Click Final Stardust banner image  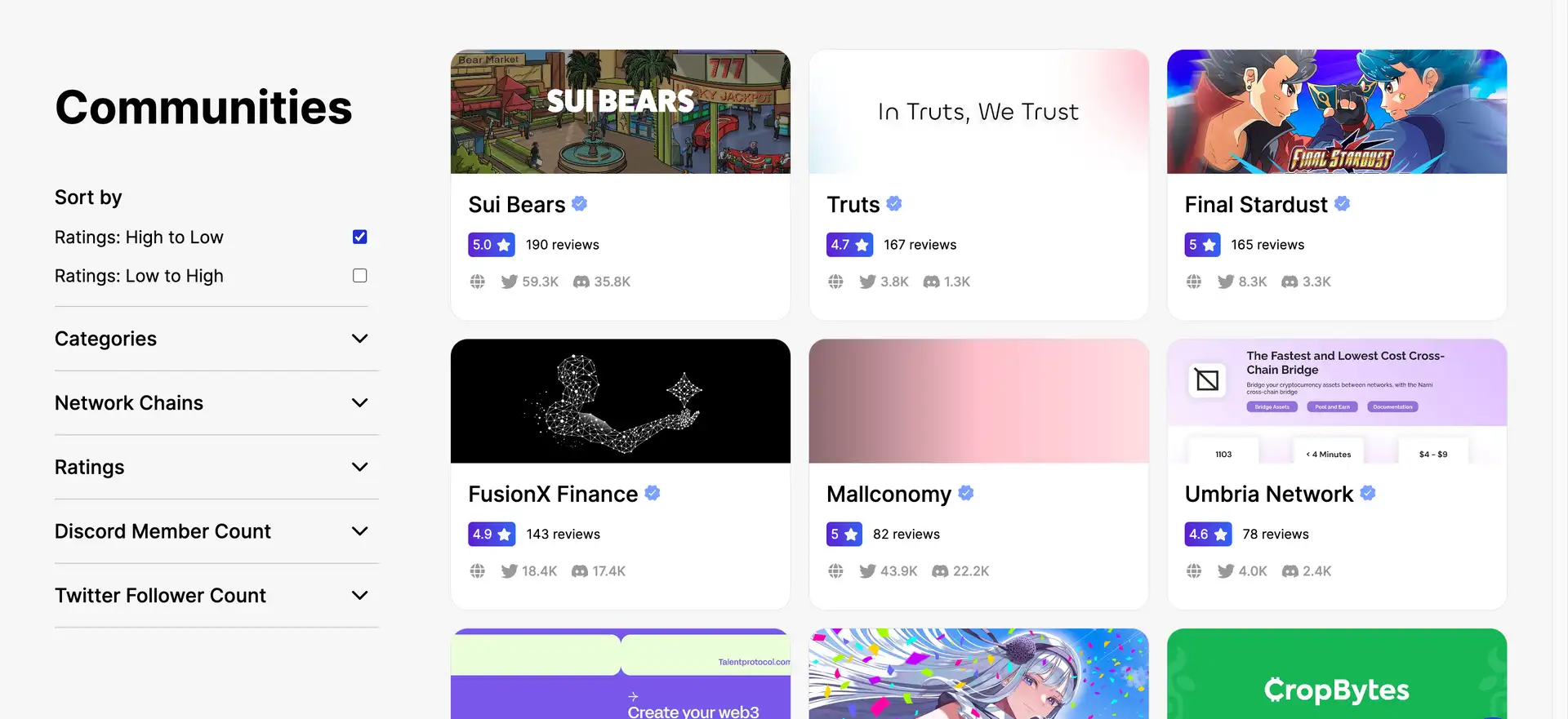(1337, 112)
